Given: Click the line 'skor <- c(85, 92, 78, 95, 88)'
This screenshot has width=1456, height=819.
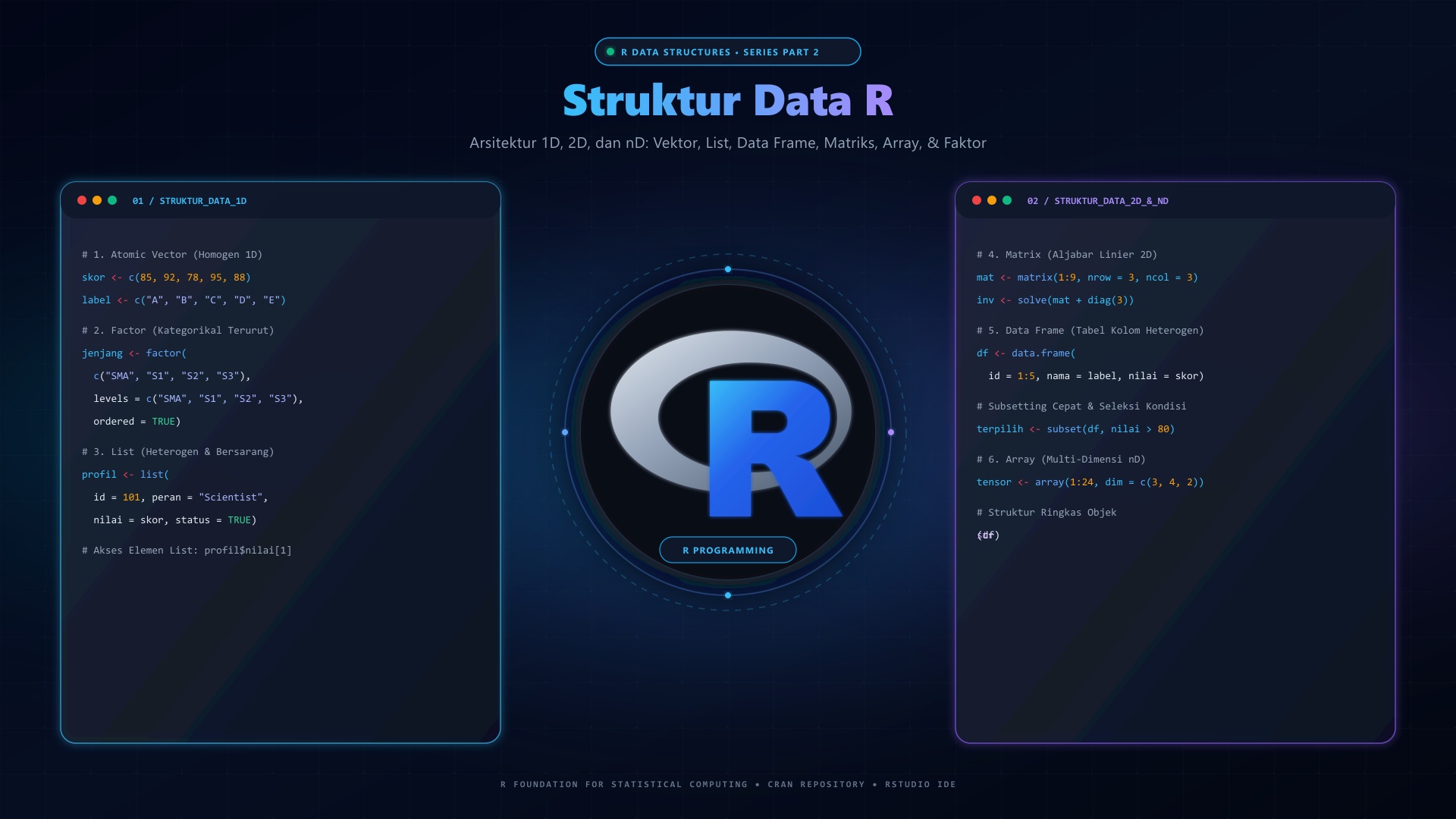Looking at the screenshot, I should (166, 278).
